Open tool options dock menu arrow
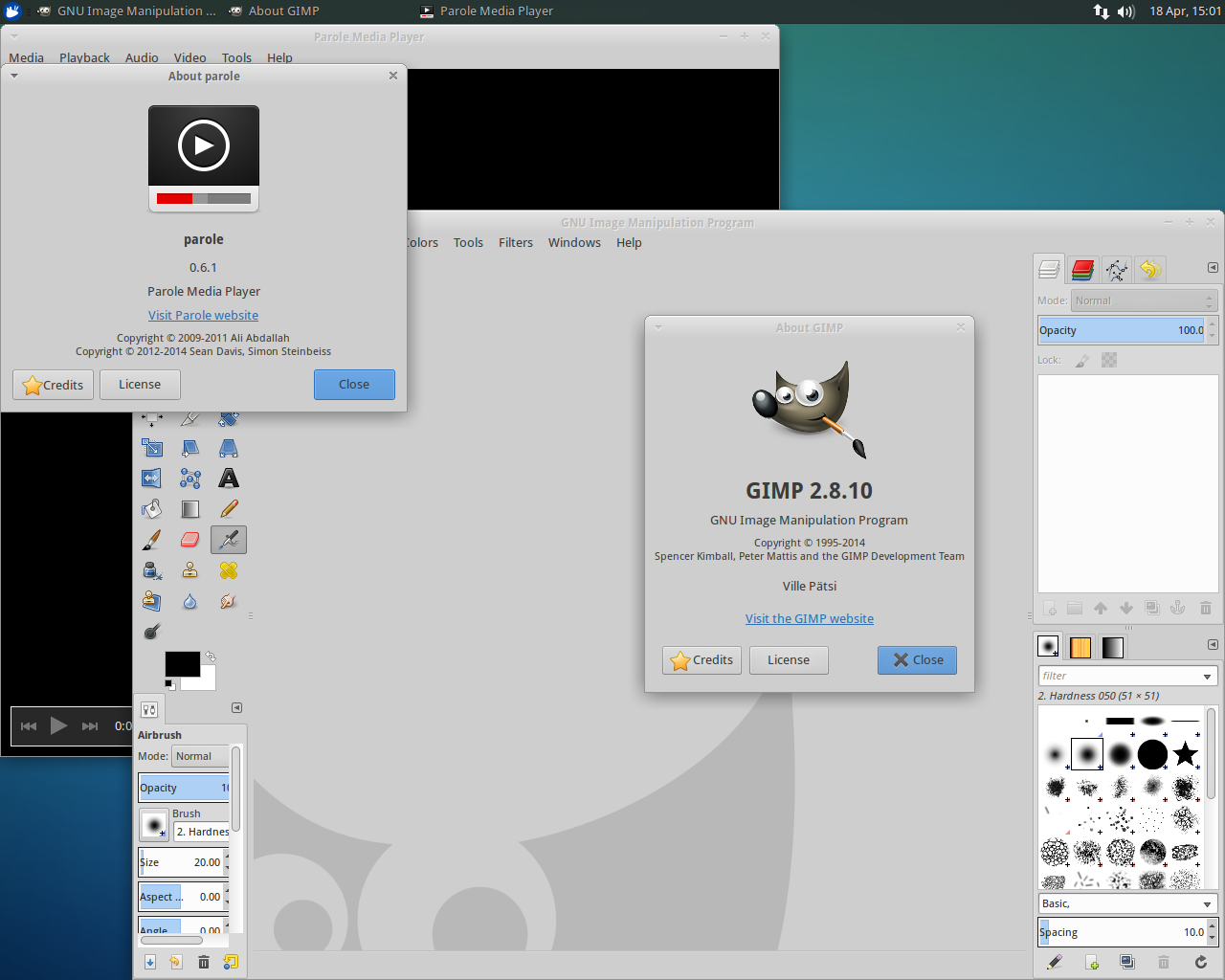 click(236, 708)
